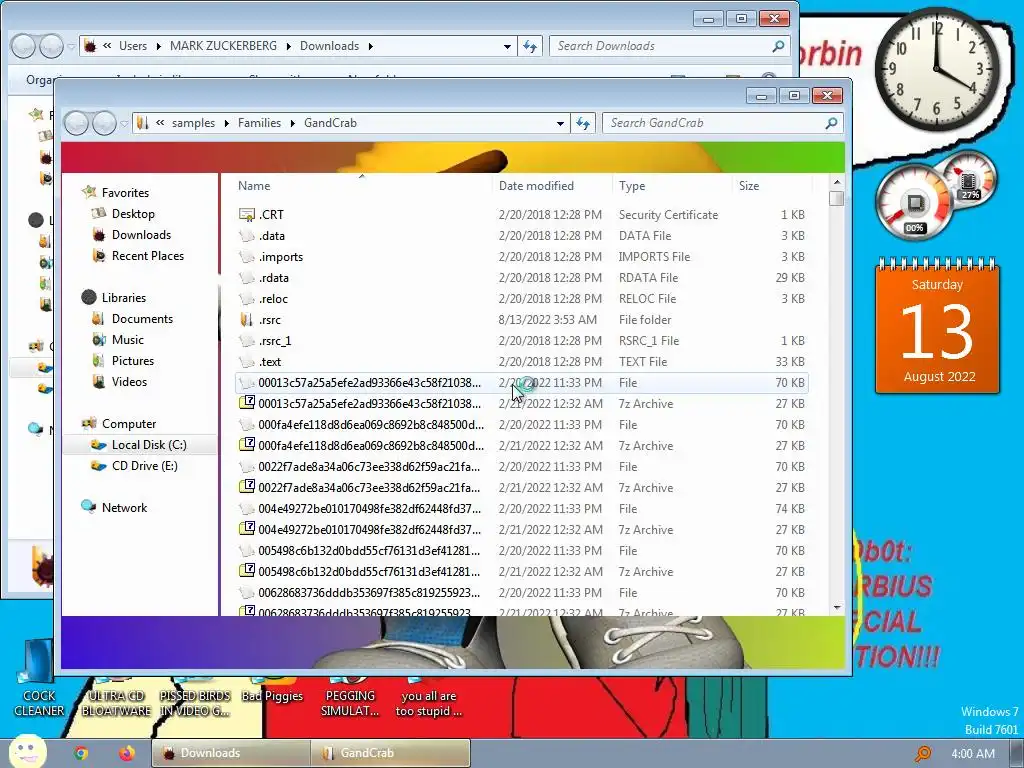
Task: Select the .data file row
Action: [522, 235]
